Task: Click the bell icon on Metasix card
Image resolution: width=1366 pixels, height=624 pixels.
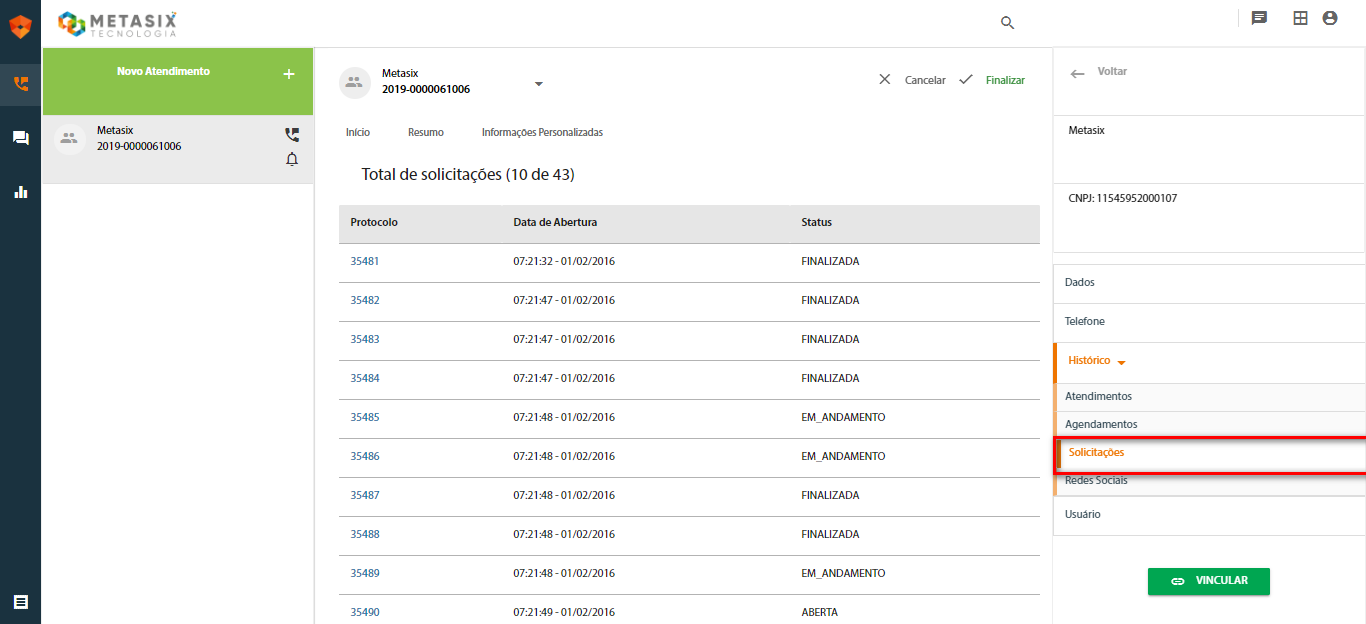Action: tap(292, 159)
